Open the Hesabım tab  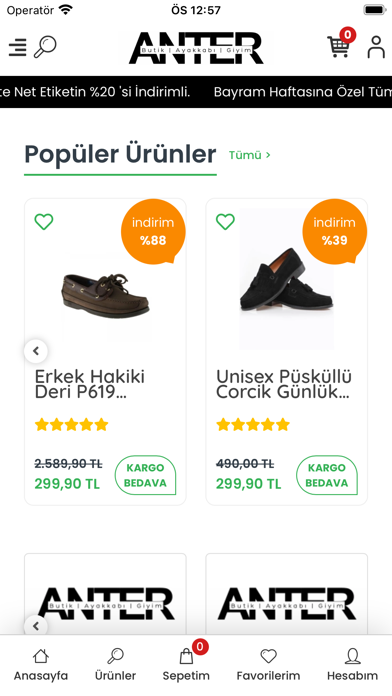[x=352, y=665]
